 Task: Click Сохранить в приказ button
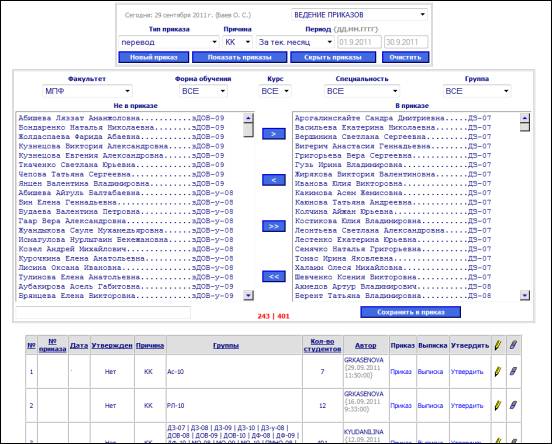pos(410,312)
